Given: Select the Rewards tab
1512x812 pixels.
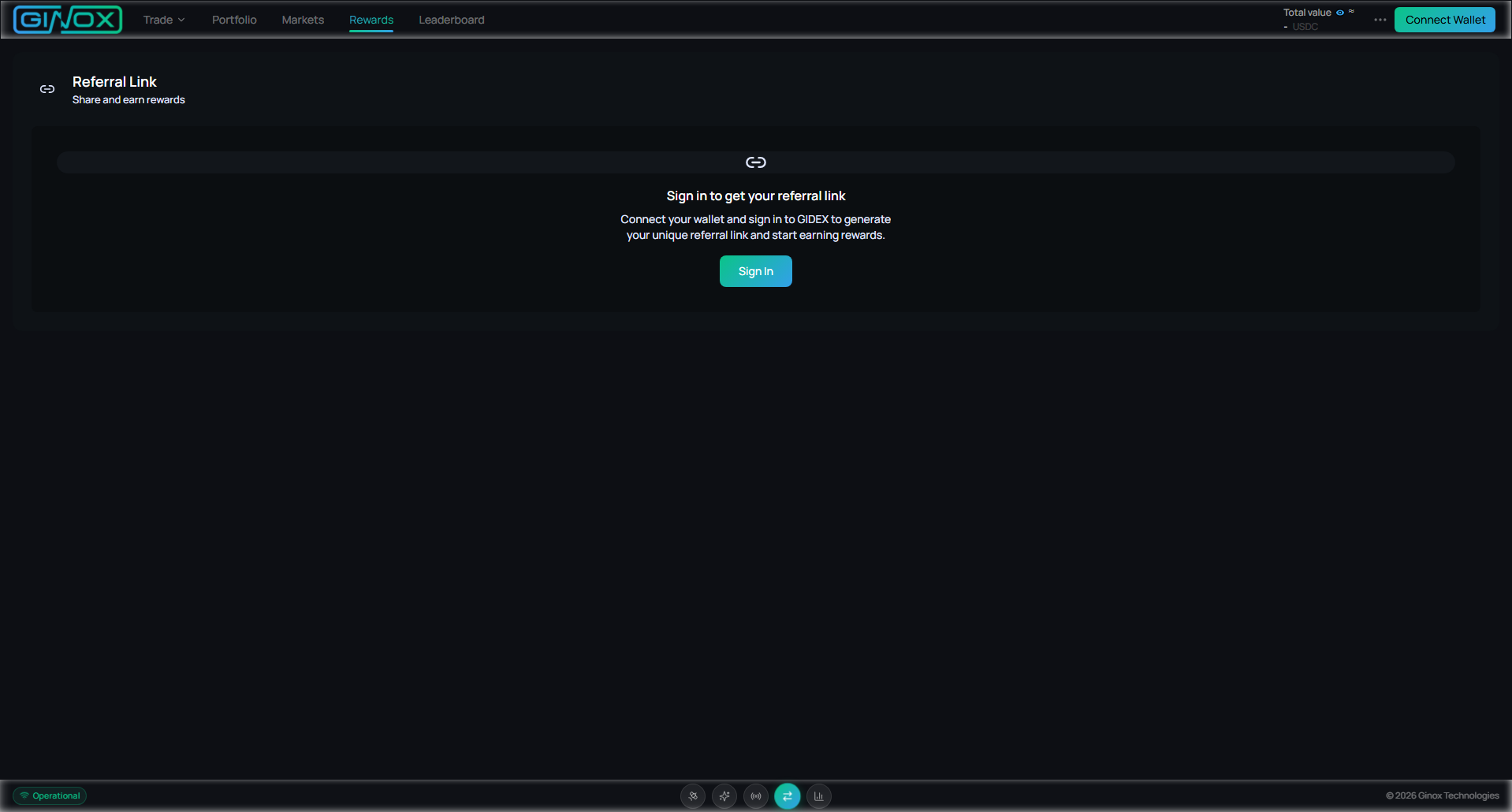Looking at the screenshot, I should pos(371,20).
